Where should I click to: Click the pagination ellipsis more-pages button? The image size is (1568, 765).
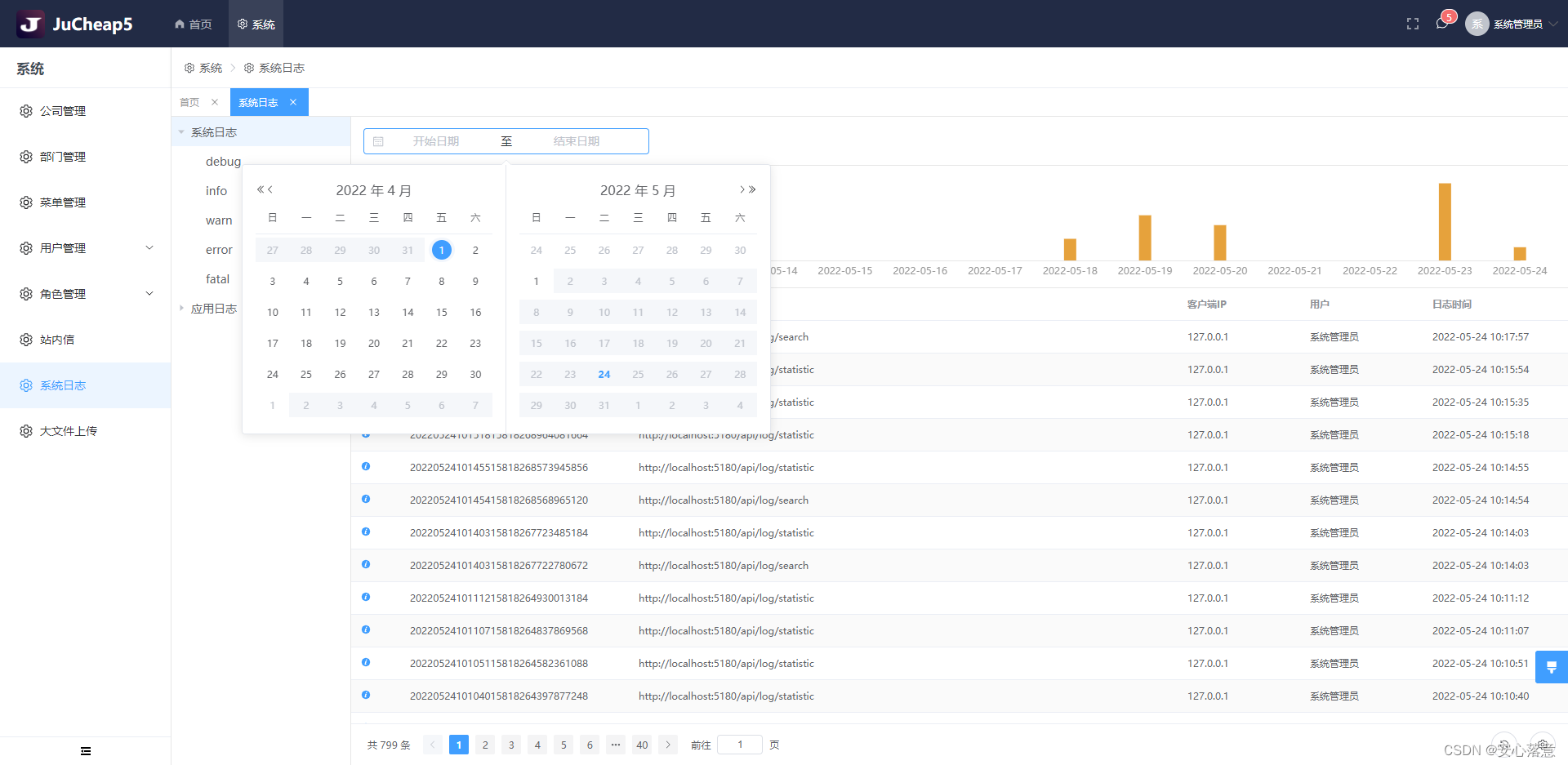click(x=616, y=745)
